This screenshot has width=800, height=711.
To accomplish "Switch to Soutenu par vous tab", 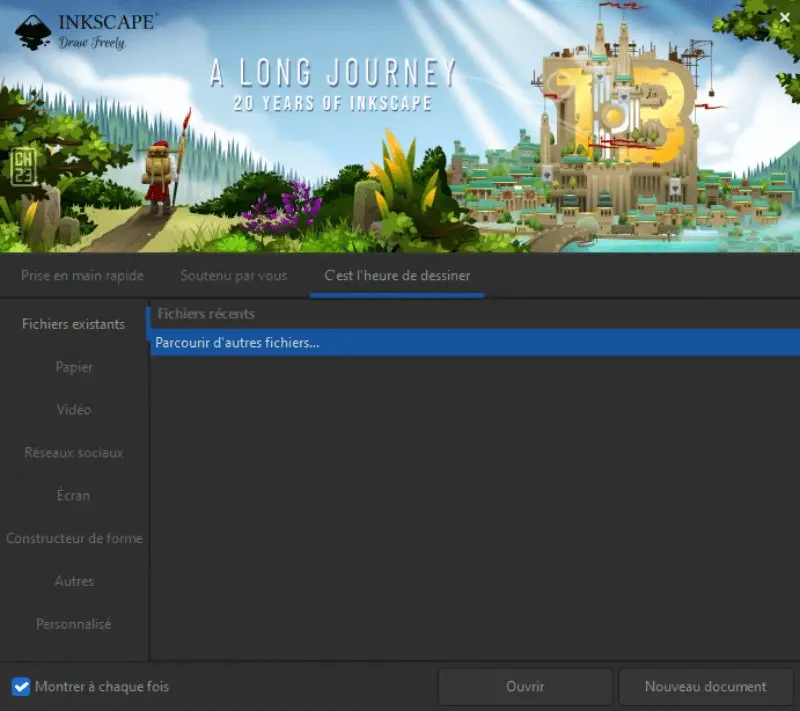I will (234, 275).
